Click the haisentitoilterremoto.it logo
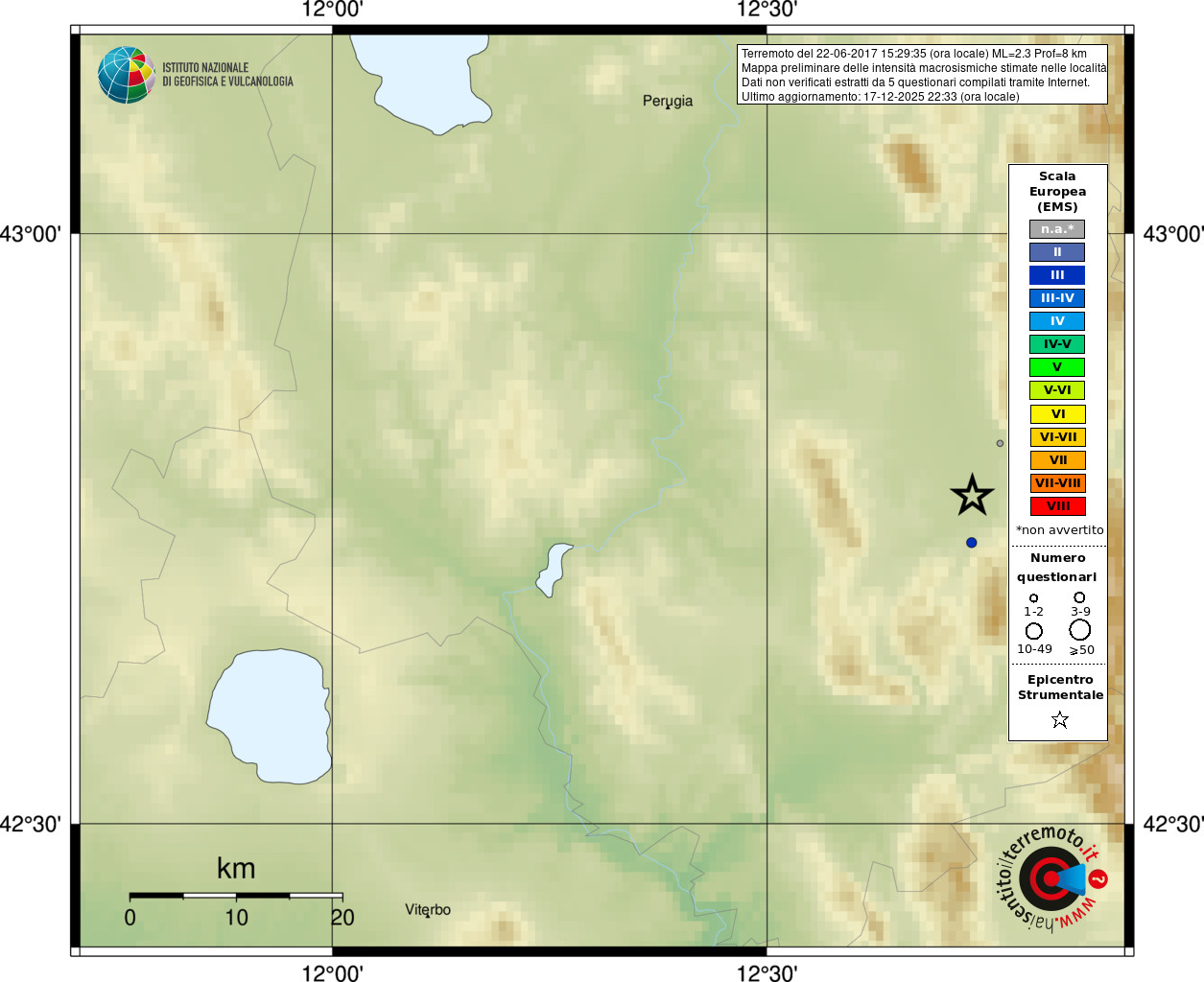This screenshot has height=982, width=1204. pyautogui.click(x=1052, y=878)
